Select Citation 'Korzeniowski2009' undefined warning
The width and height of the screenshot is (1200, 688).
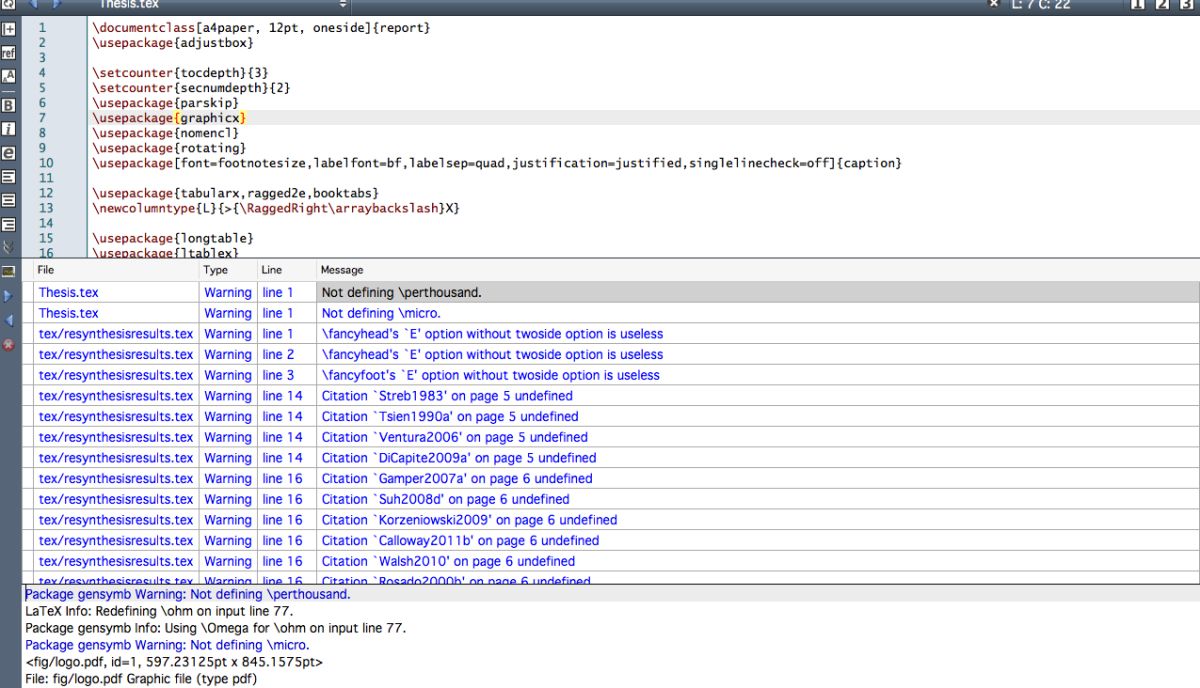pos(758,520)
